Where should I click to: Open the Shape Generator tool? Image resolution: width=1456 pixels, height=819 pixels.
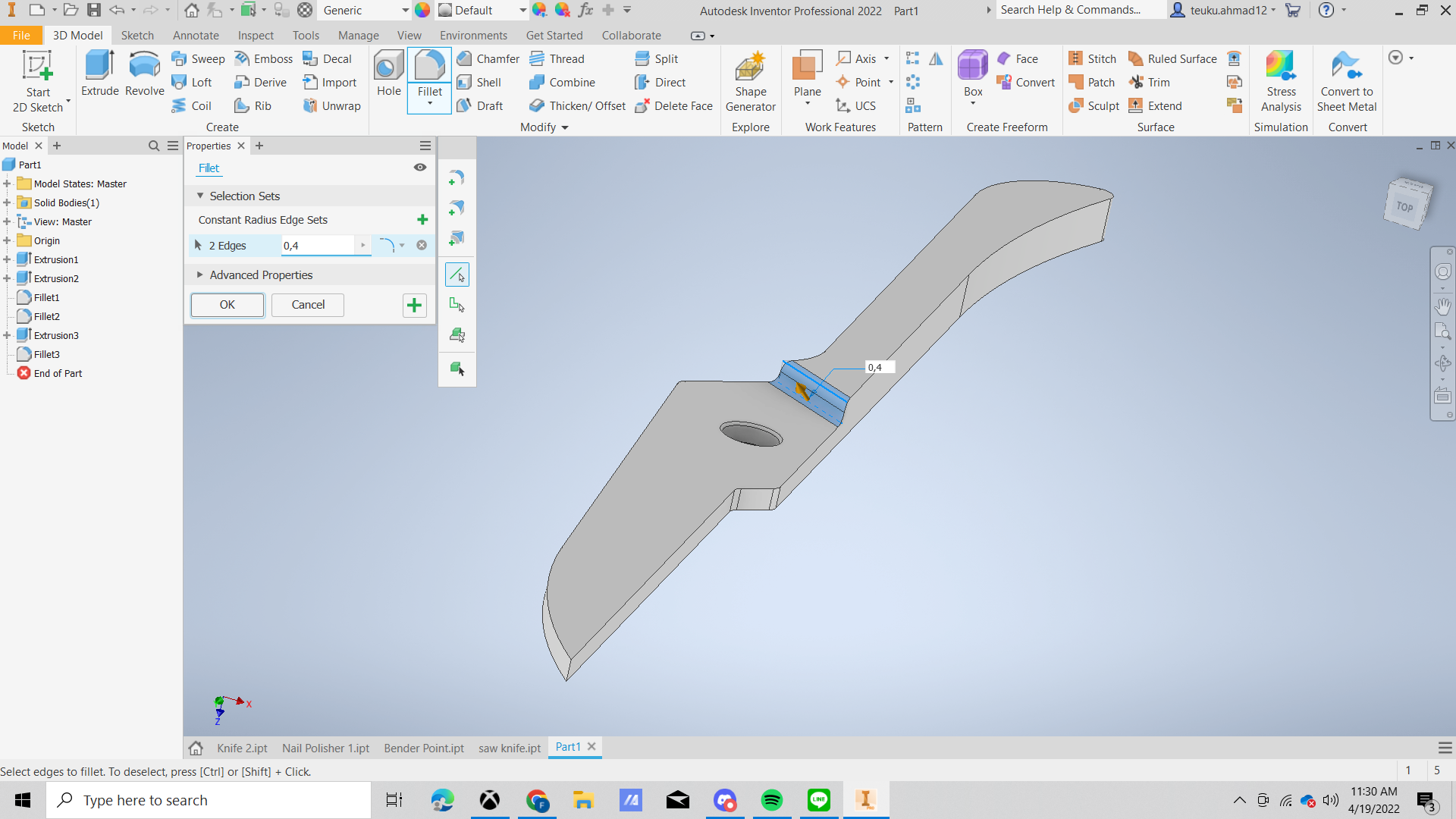click(x=750, y=82)
